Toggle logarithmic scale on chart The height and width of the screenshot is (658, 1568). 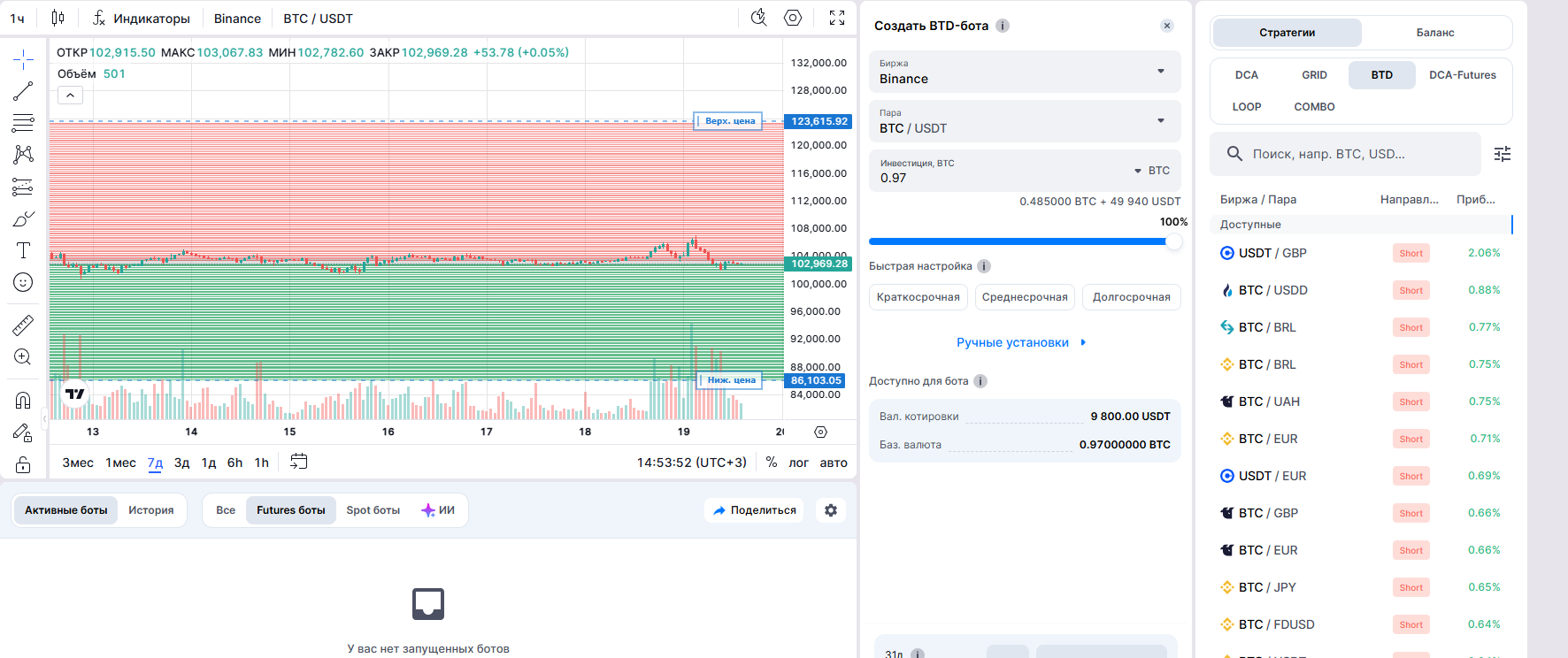pos(798,463)
